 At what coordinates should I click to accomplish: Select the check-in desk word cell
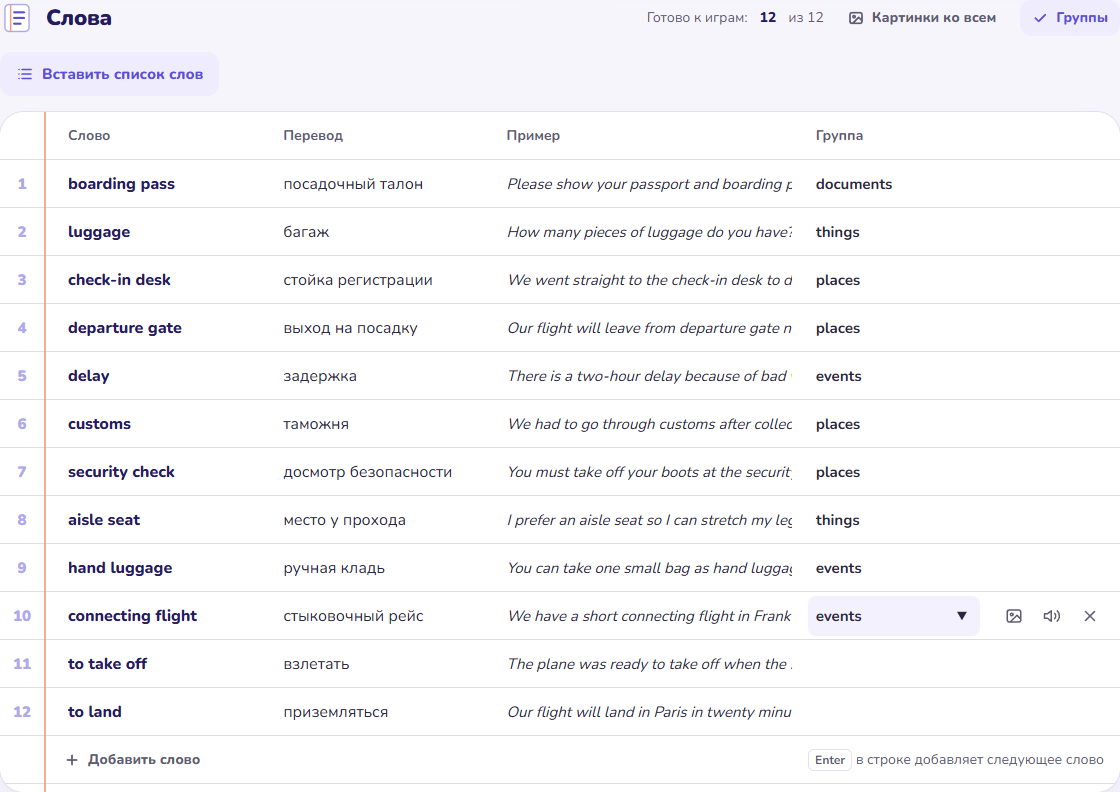pyautogui.click(x=119, y=280)
